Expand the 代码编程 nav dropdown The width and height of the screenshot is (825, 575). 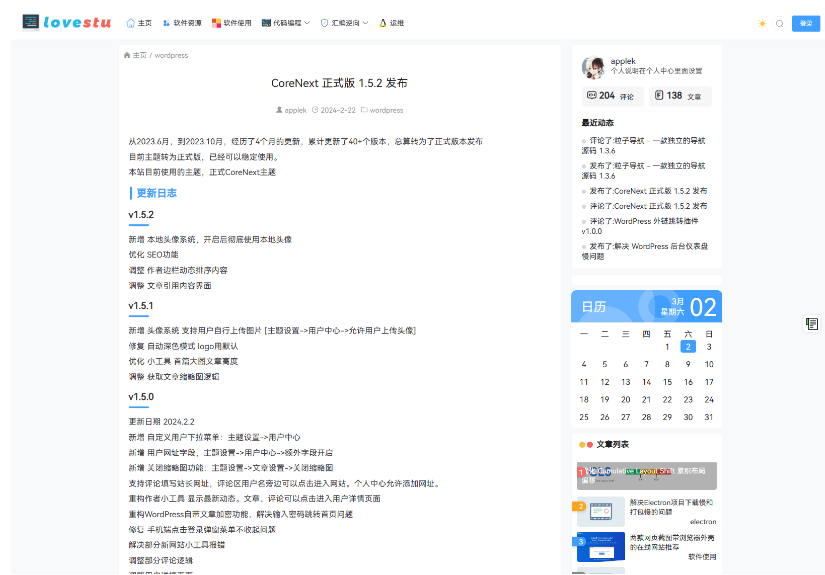click(x=286, y=23)
